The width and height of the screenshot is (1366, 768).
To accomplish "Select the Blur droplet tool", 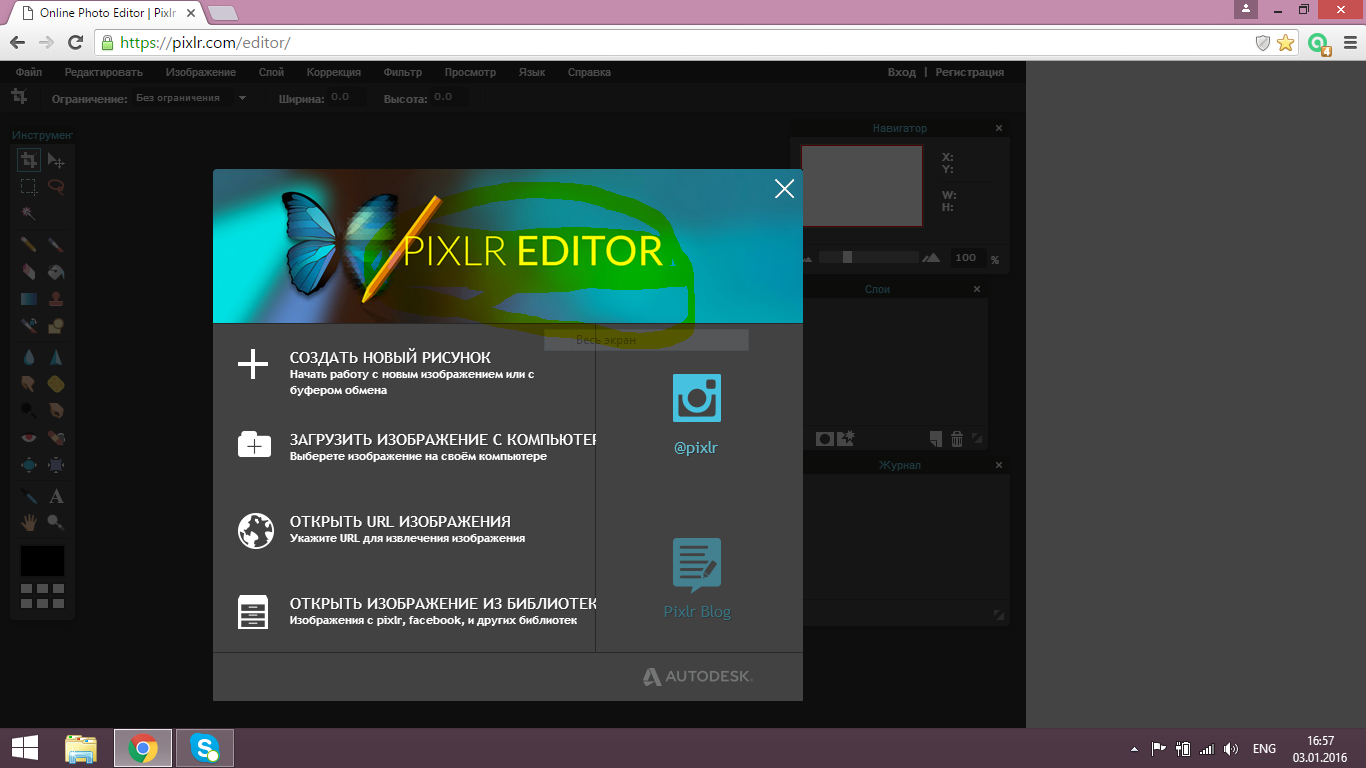I will [x=29, y=356].
